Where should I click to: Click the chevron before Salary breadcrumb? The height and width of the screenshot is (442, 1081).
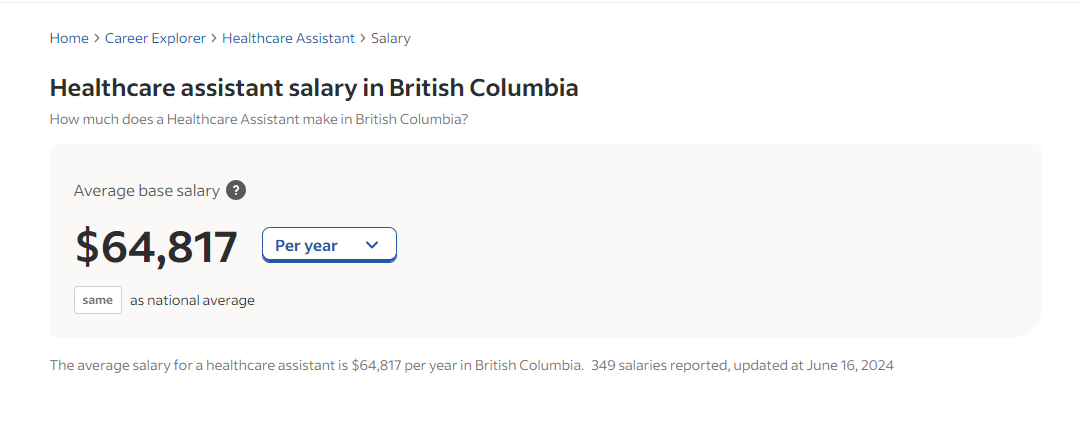363,38
